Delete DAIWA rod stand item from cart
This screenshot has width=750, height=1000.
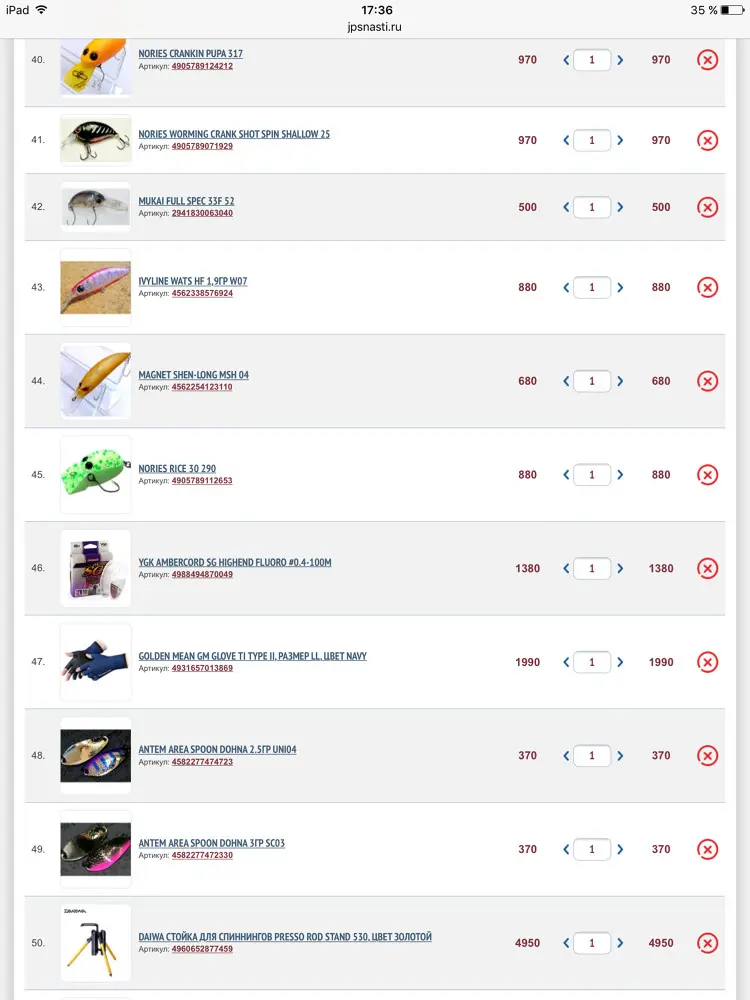(x=707, y=943)
